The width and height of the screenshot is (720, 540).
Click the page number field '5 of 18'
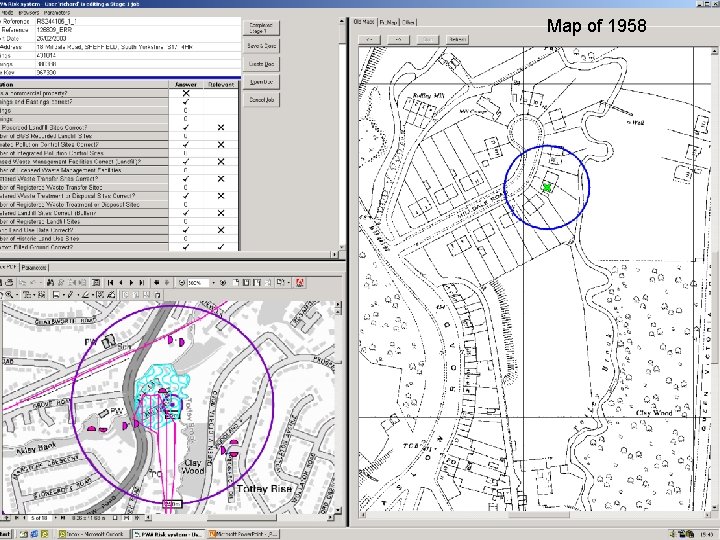click(x=39, y=518)
